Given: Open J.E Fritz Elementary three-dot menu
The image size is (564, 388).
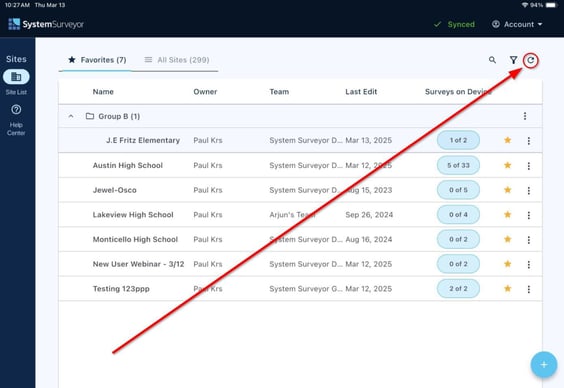Looking at the screenshot, I should [529, 141].
